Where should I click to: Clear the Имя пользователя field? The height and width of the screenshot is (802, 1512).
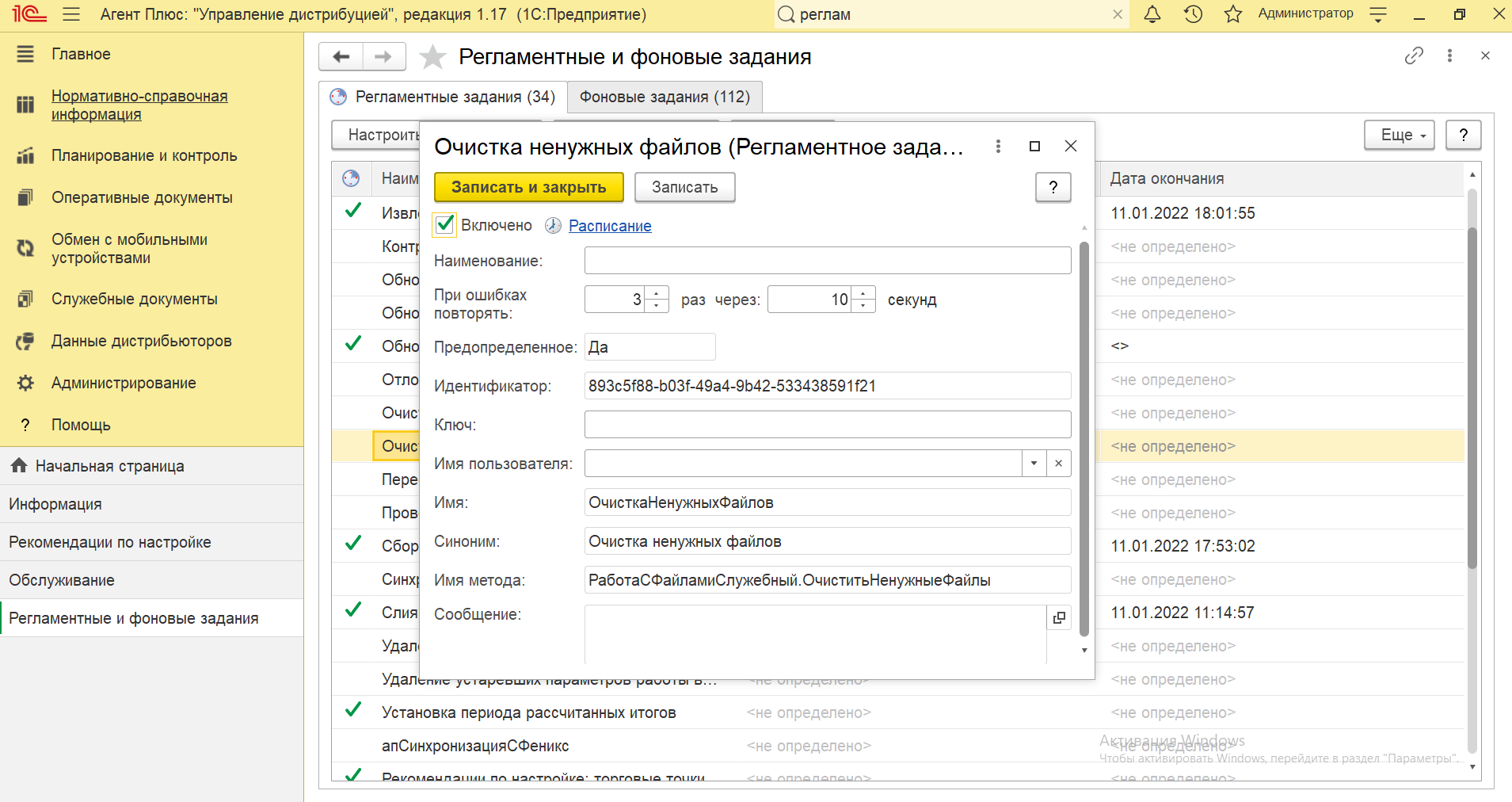1058,464
